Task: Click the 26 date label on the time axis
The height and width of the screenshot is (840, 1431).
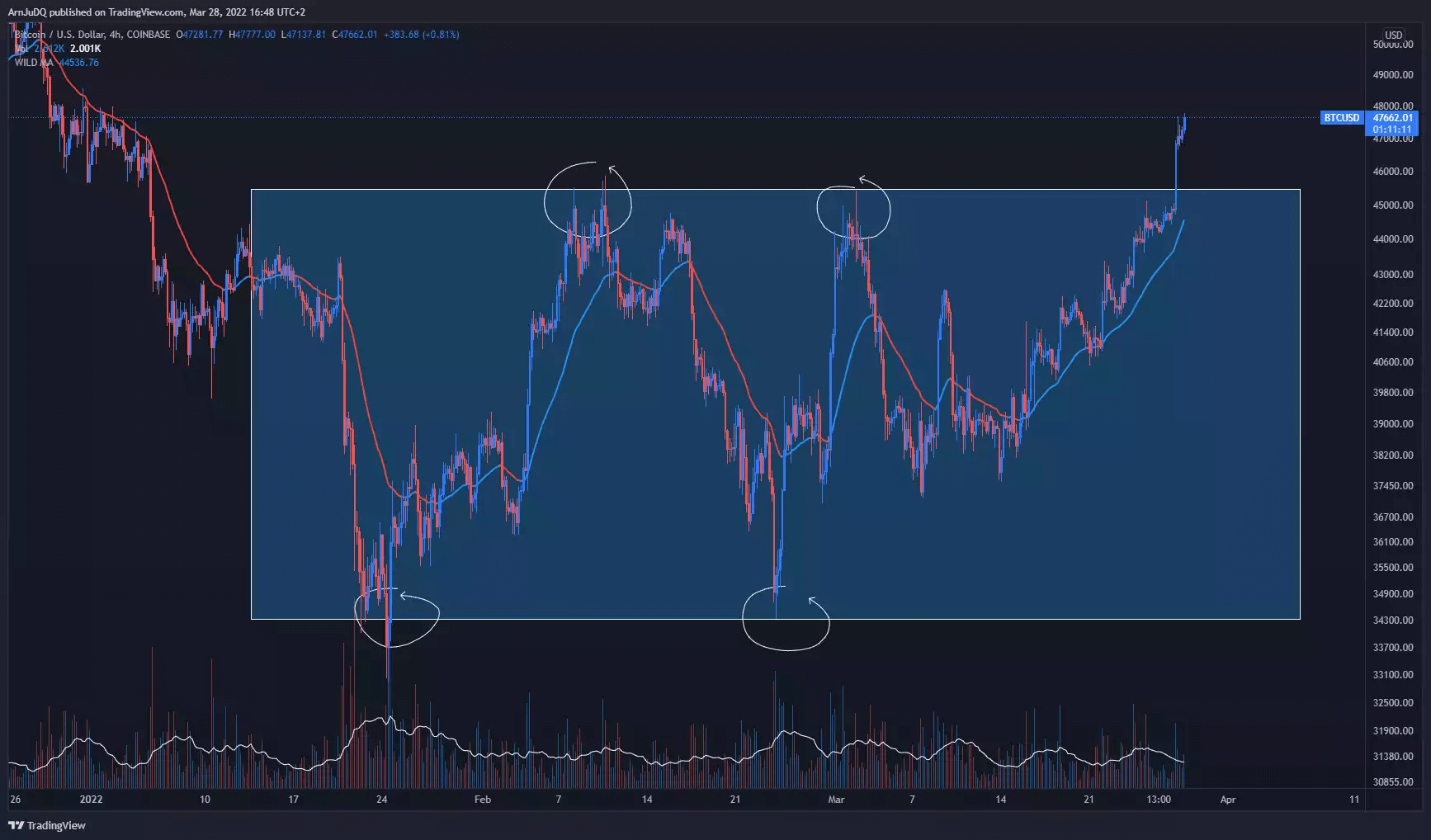Action: click(15, 800)
